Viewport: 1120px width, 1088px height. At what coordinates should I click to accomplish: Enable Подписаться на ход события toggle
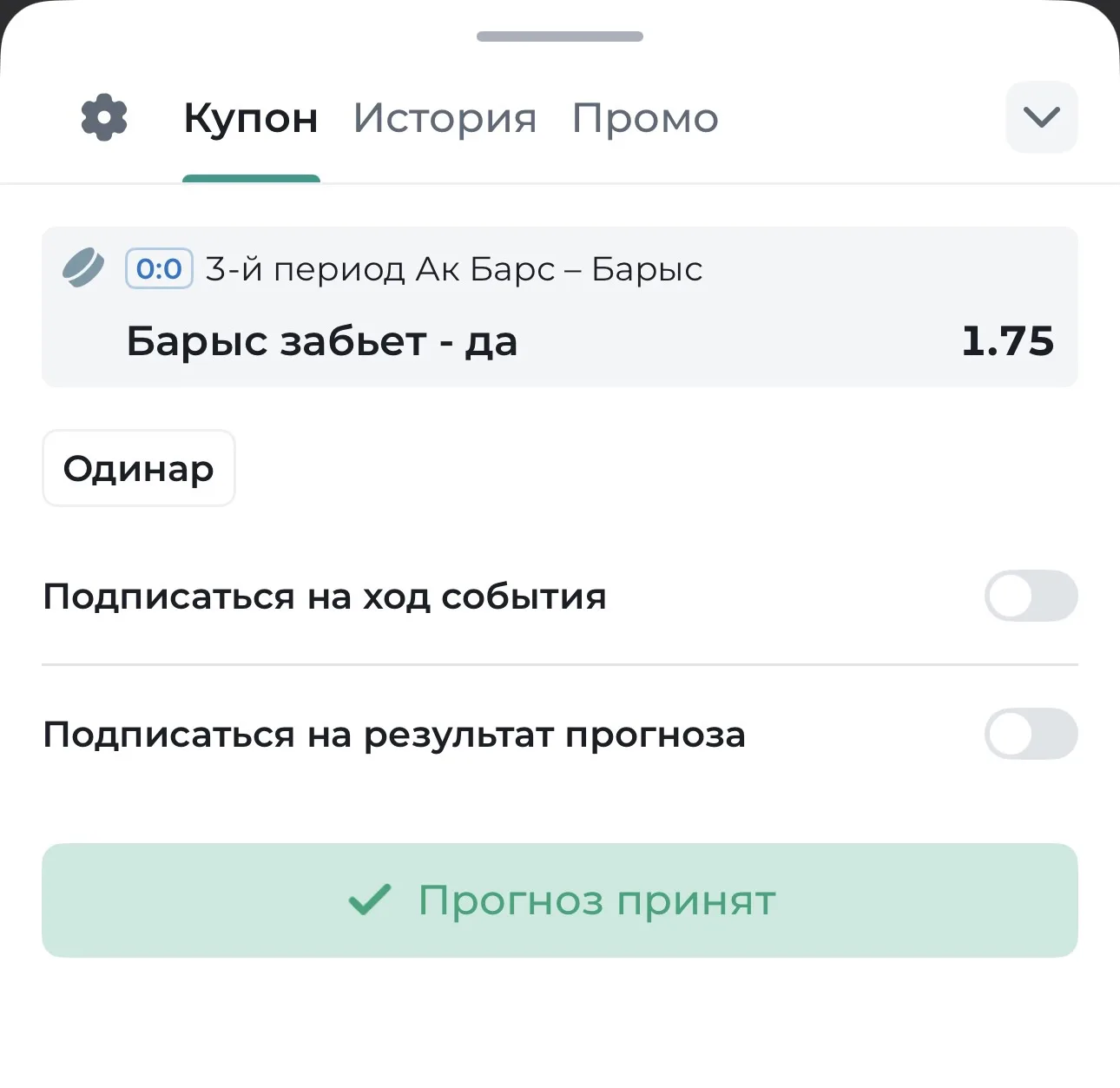tap(1031, 596)
